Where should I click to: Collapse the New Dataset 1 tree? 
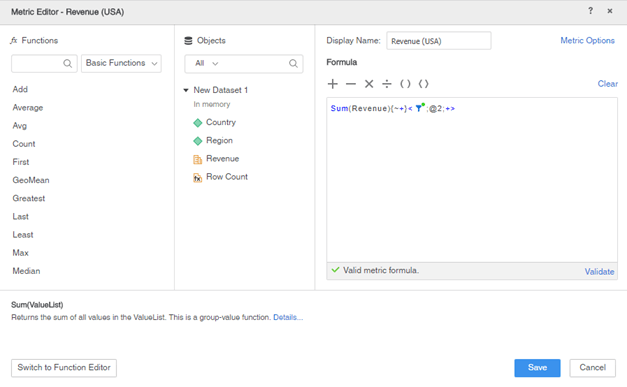pos(186,90)
